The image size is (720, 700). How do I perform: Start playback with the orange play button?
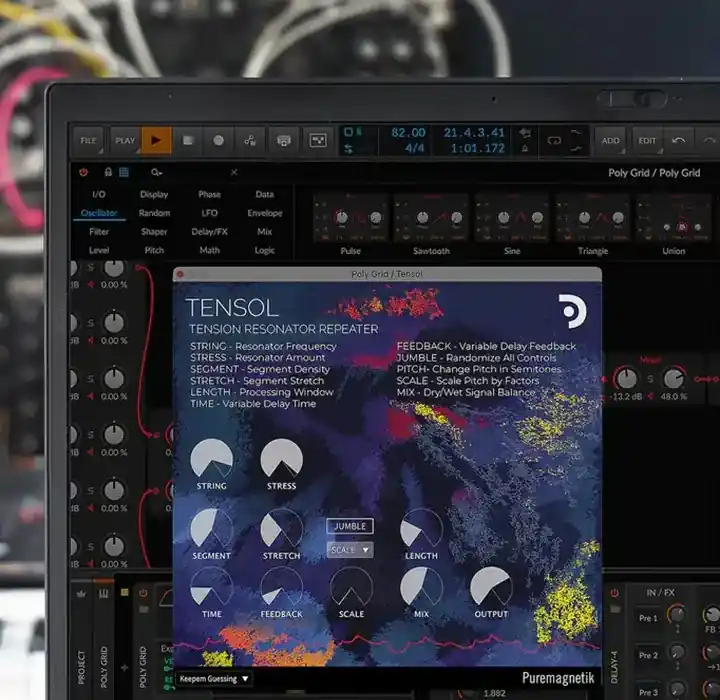(156, 140)
